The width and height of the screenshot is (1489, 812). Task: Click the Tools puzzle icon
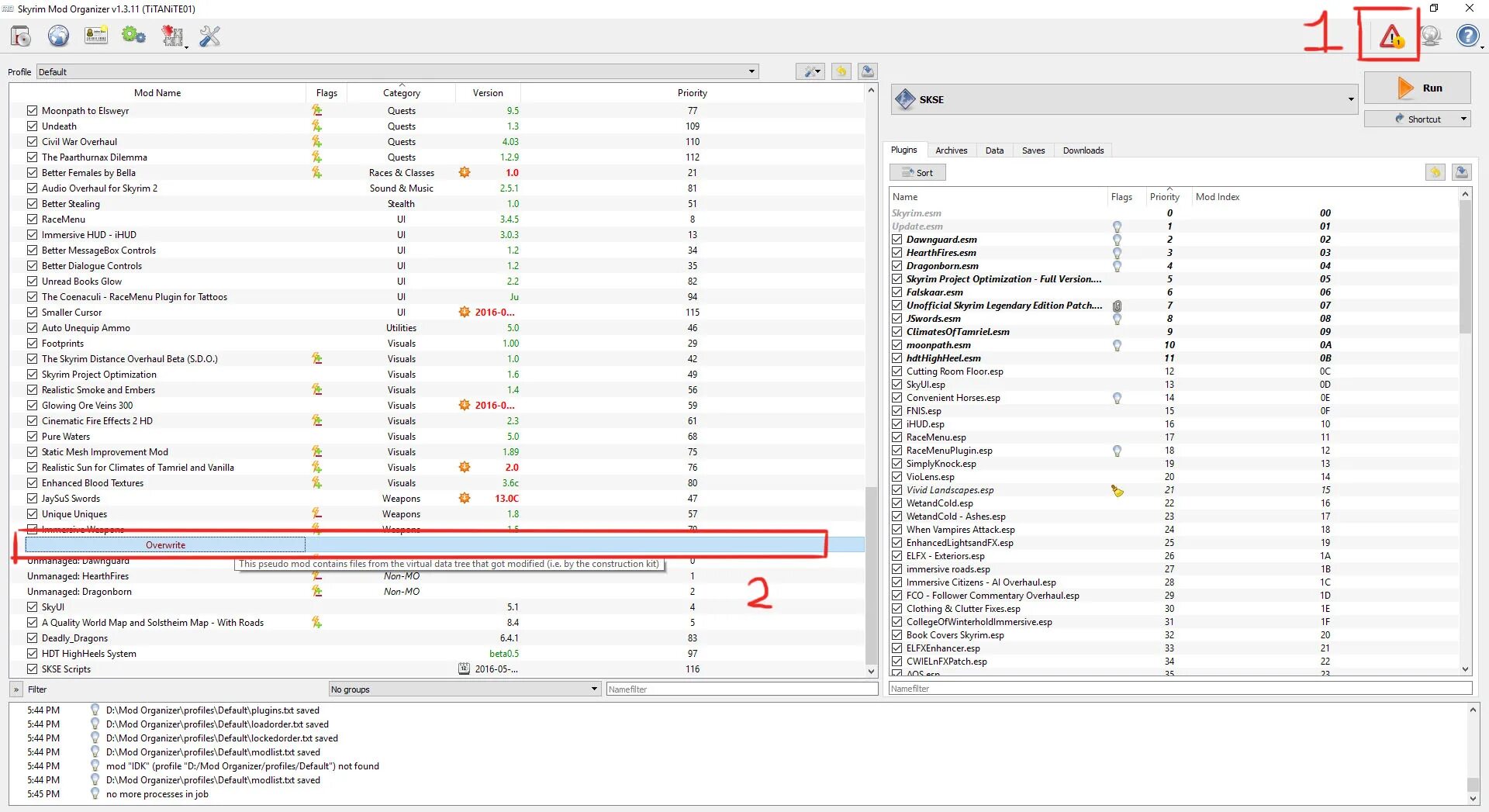coord(171,36)
